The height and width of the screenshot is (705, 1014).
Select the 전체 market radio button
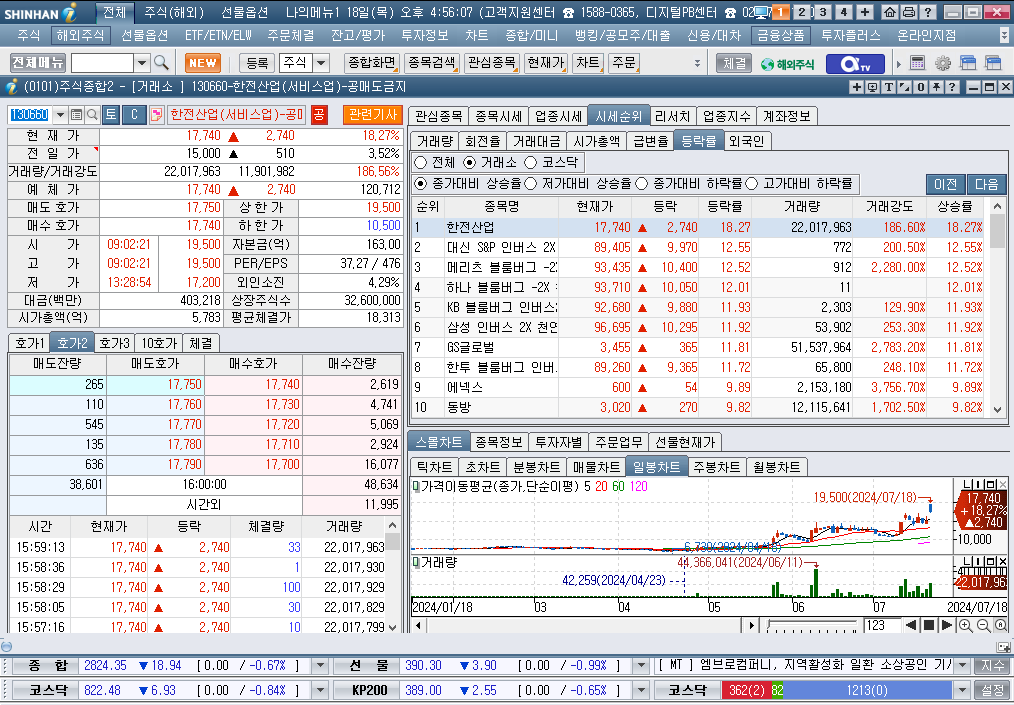(420, 162)
